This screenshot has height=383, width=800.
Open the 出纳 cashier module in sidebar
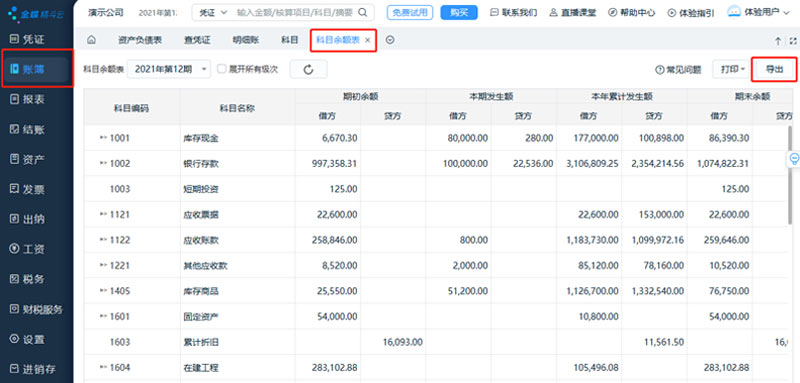pos(28,219)
